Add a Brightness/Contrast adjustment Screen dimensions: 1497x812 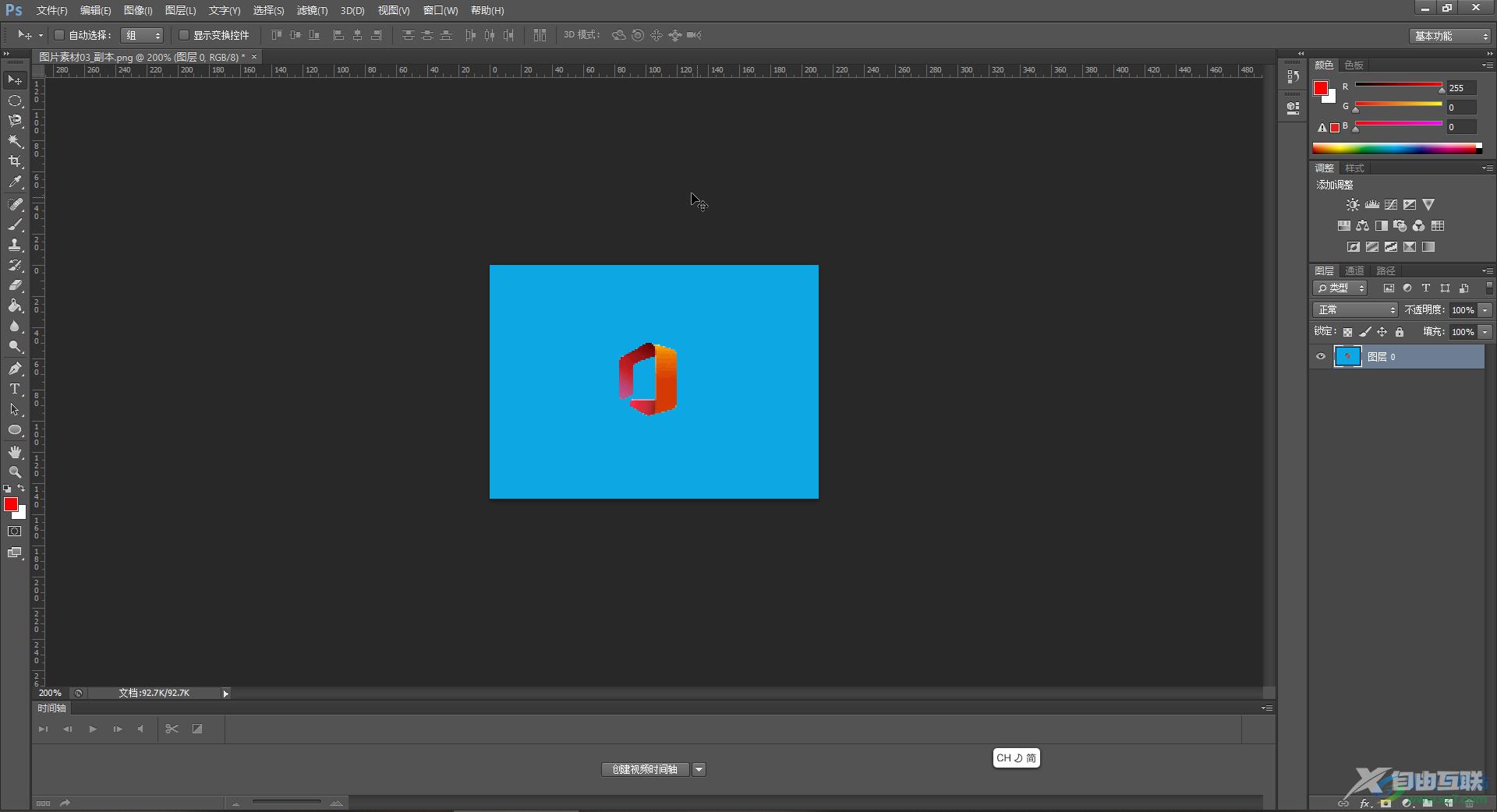click(x=1353, y=205)
